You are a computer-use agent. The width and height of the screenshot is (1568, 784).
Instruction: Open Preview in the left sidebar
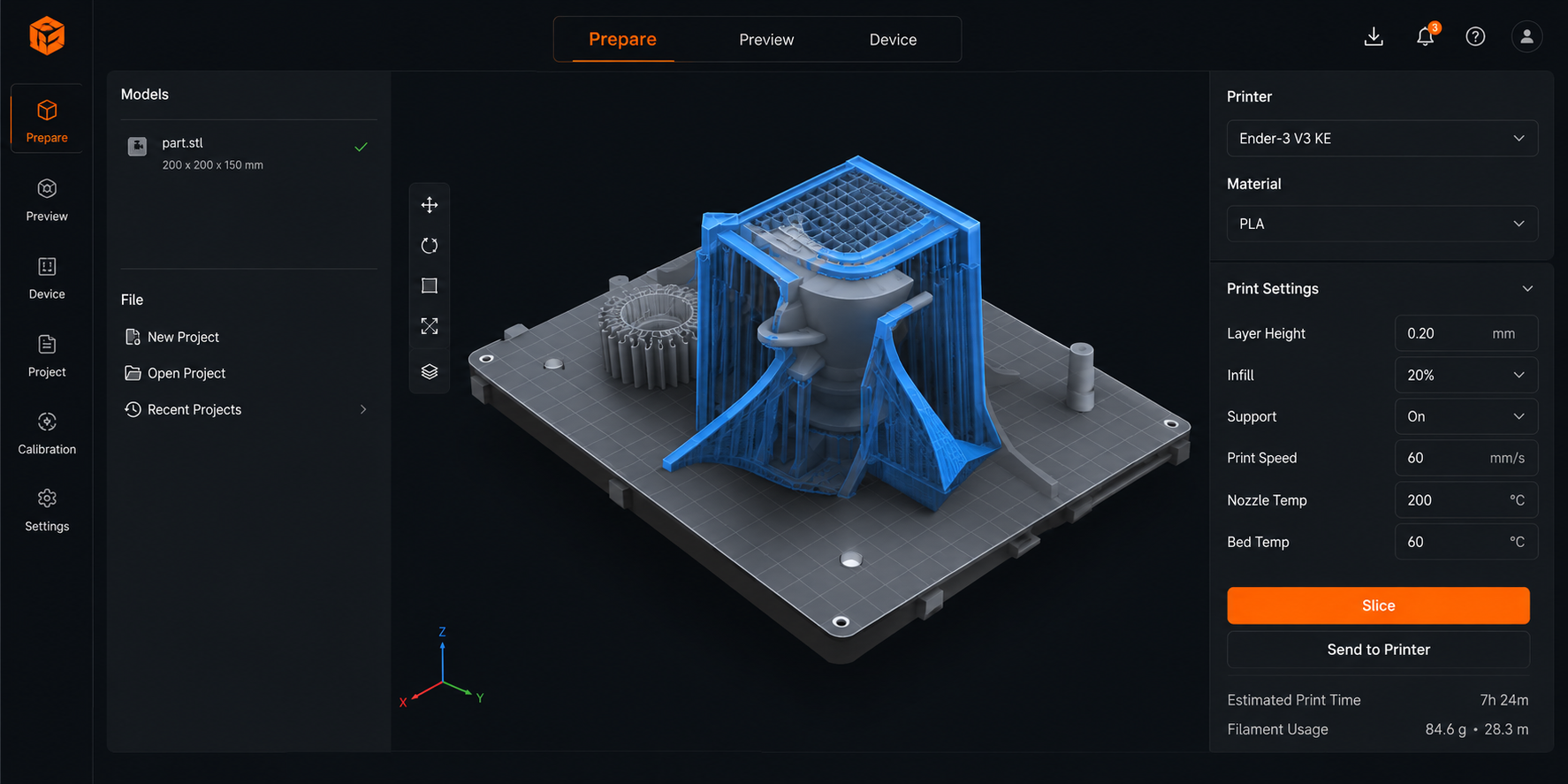tap(47, 200)
